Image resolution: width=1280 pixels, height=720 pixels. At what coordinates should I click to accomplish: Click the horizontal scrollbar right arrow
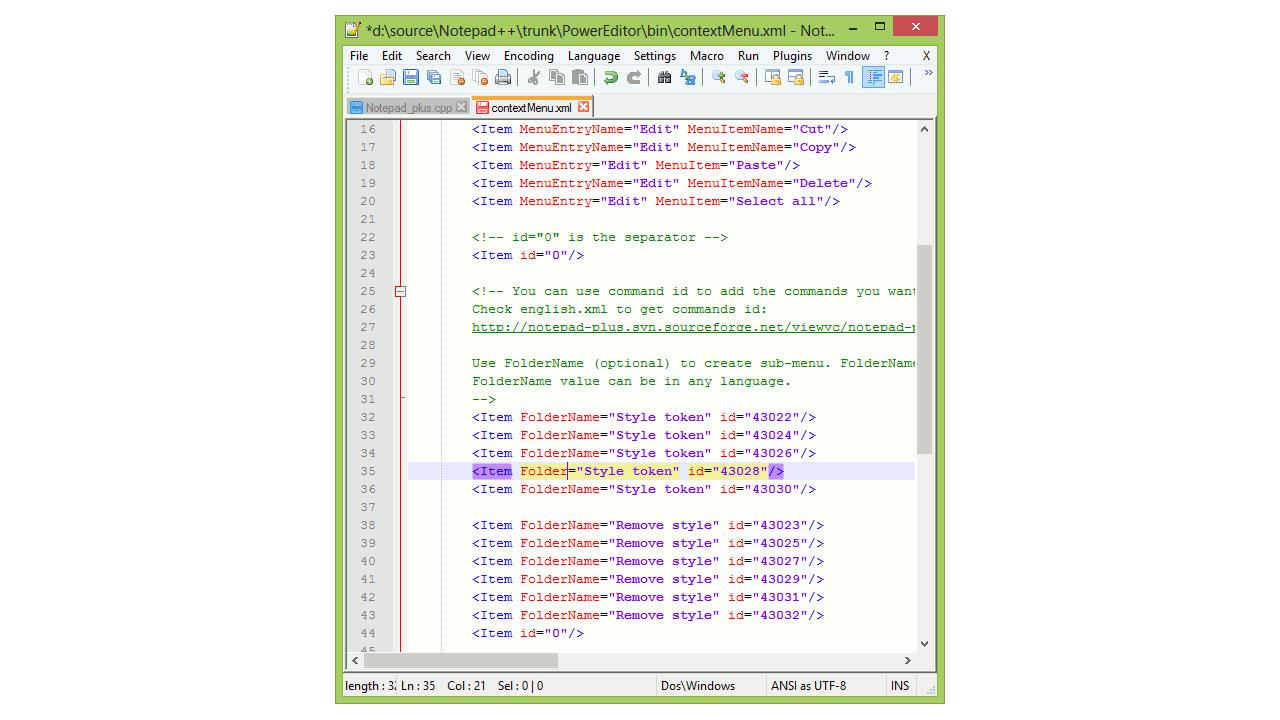pos(908,660)
